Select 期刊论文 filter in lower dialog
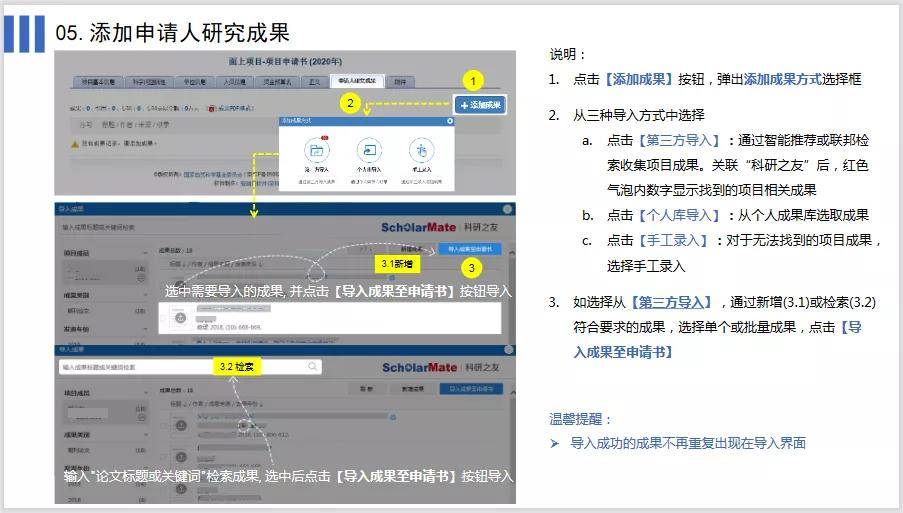903x513 pixels. [79, 450]
